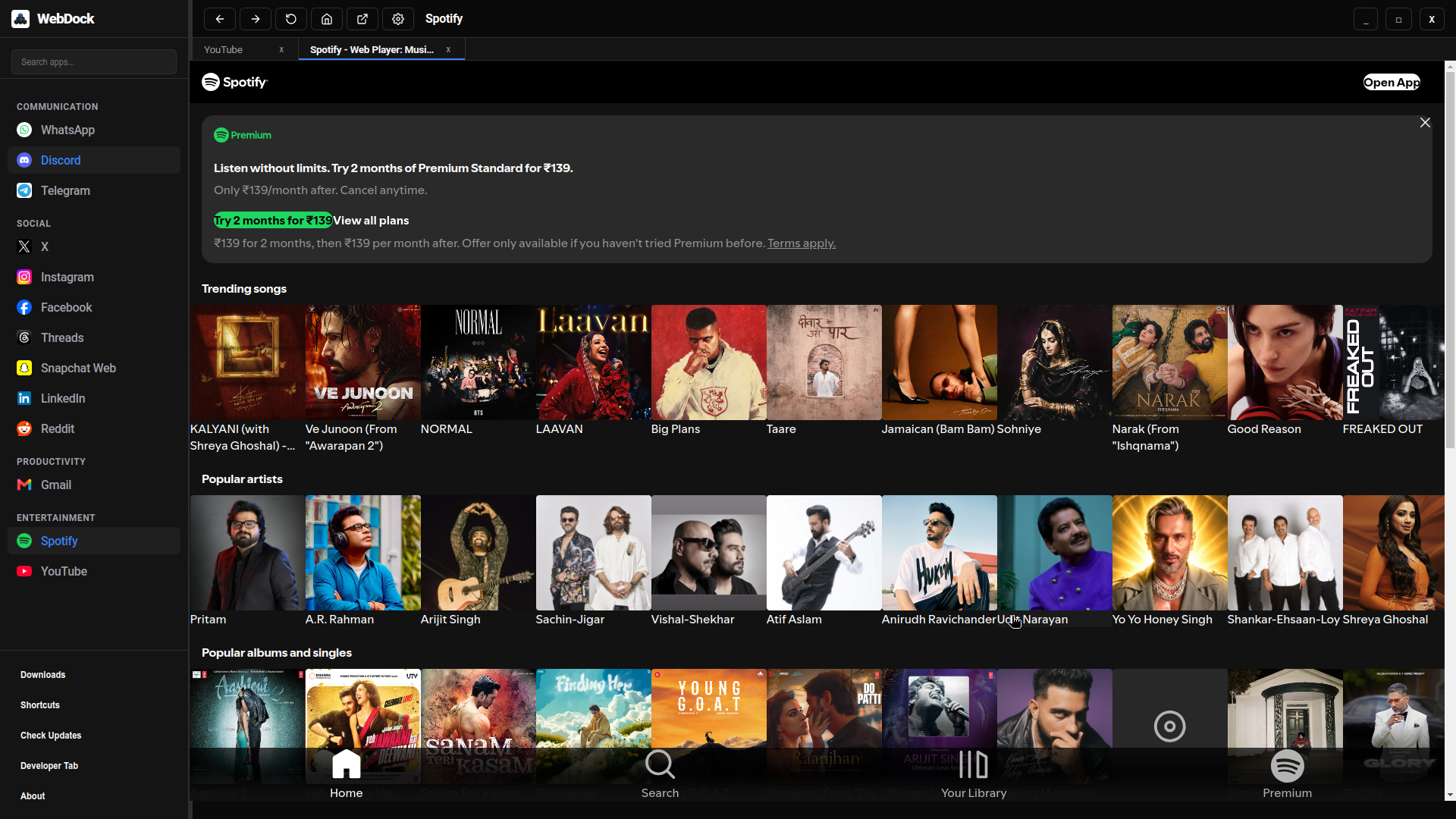
Task: Open LinkedIn from the sidebar
Action: (94, 398)
